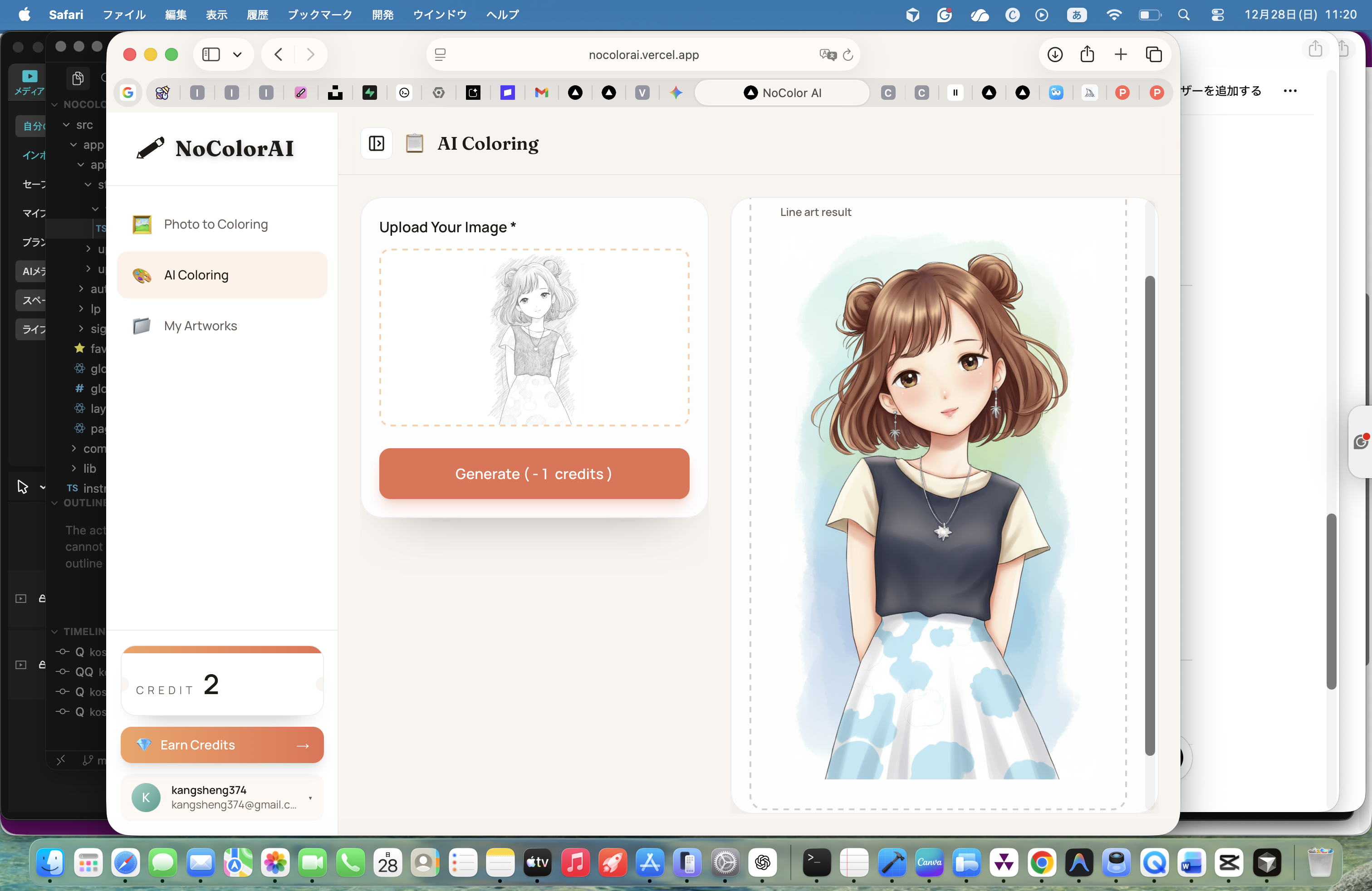Open the Downloads icon in Safari toolbar

coord(1054,54)
